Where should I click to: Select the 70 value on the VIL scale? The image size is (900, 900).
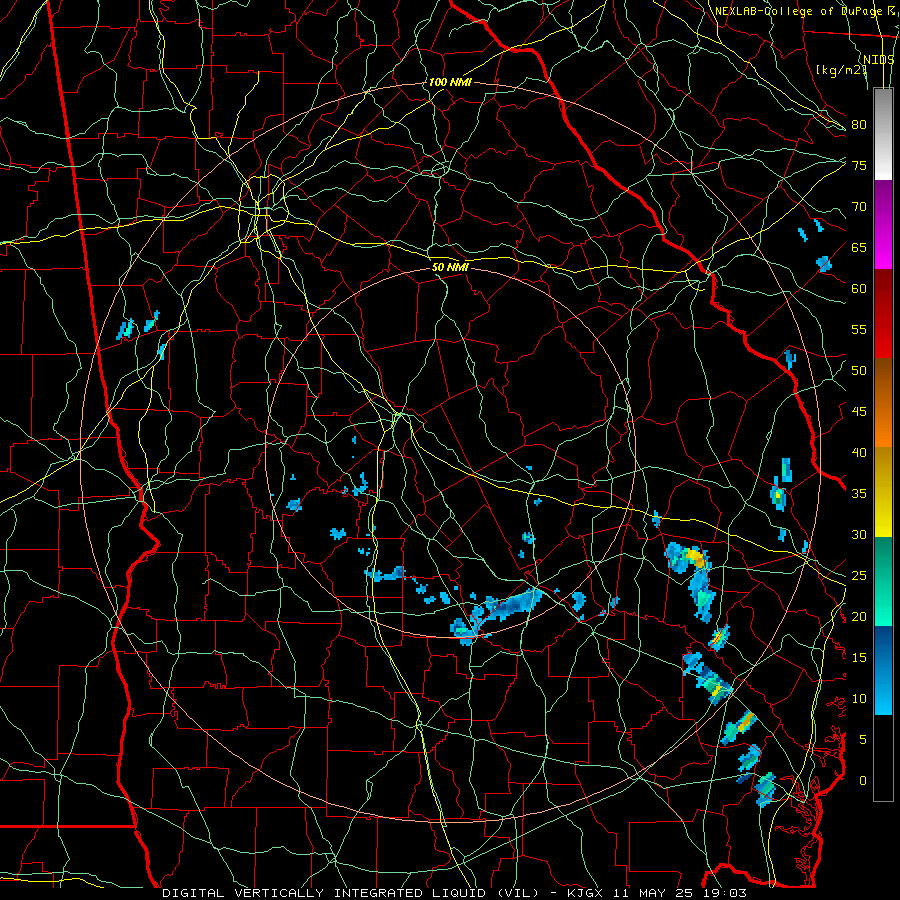[859, 207]
